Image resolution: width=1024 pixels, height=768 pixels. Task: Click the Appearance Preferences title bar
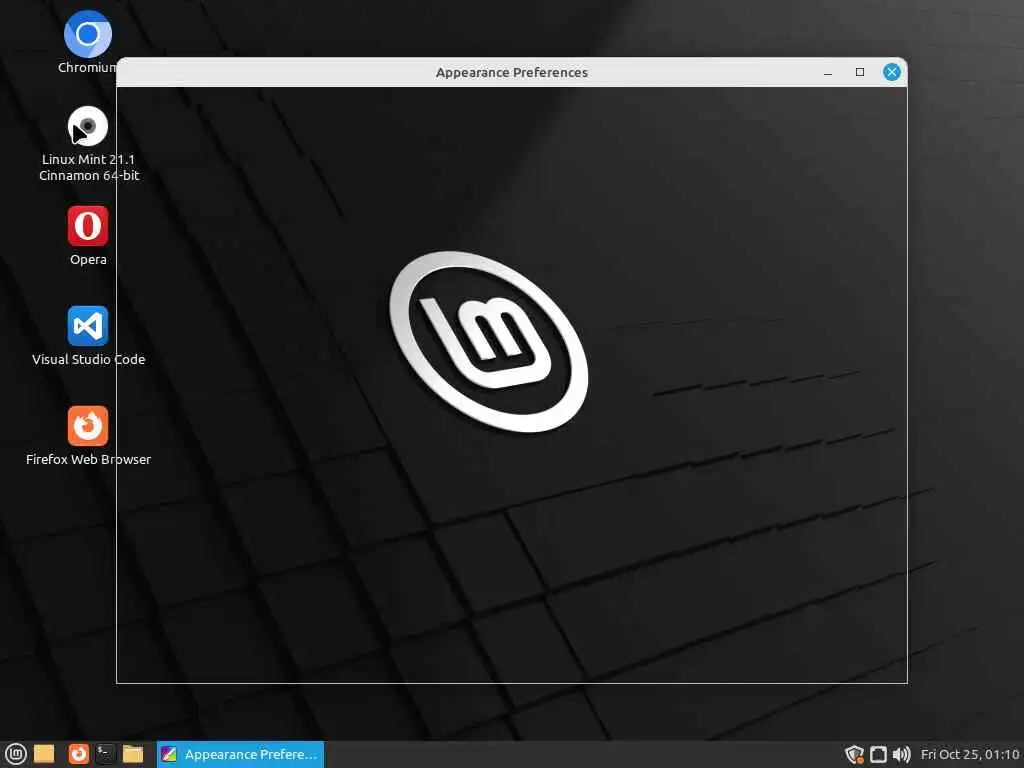point(511,72)
